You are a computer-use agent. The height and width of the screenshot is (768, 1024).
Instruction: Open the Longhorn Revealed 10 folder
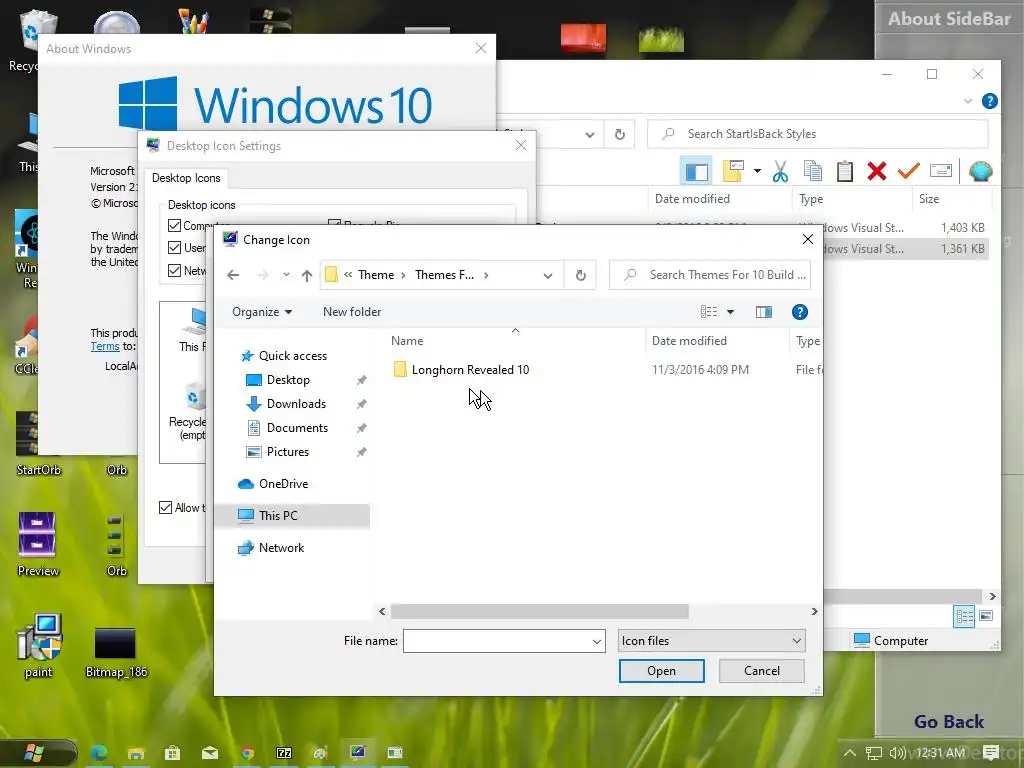(x=470, y=370)
